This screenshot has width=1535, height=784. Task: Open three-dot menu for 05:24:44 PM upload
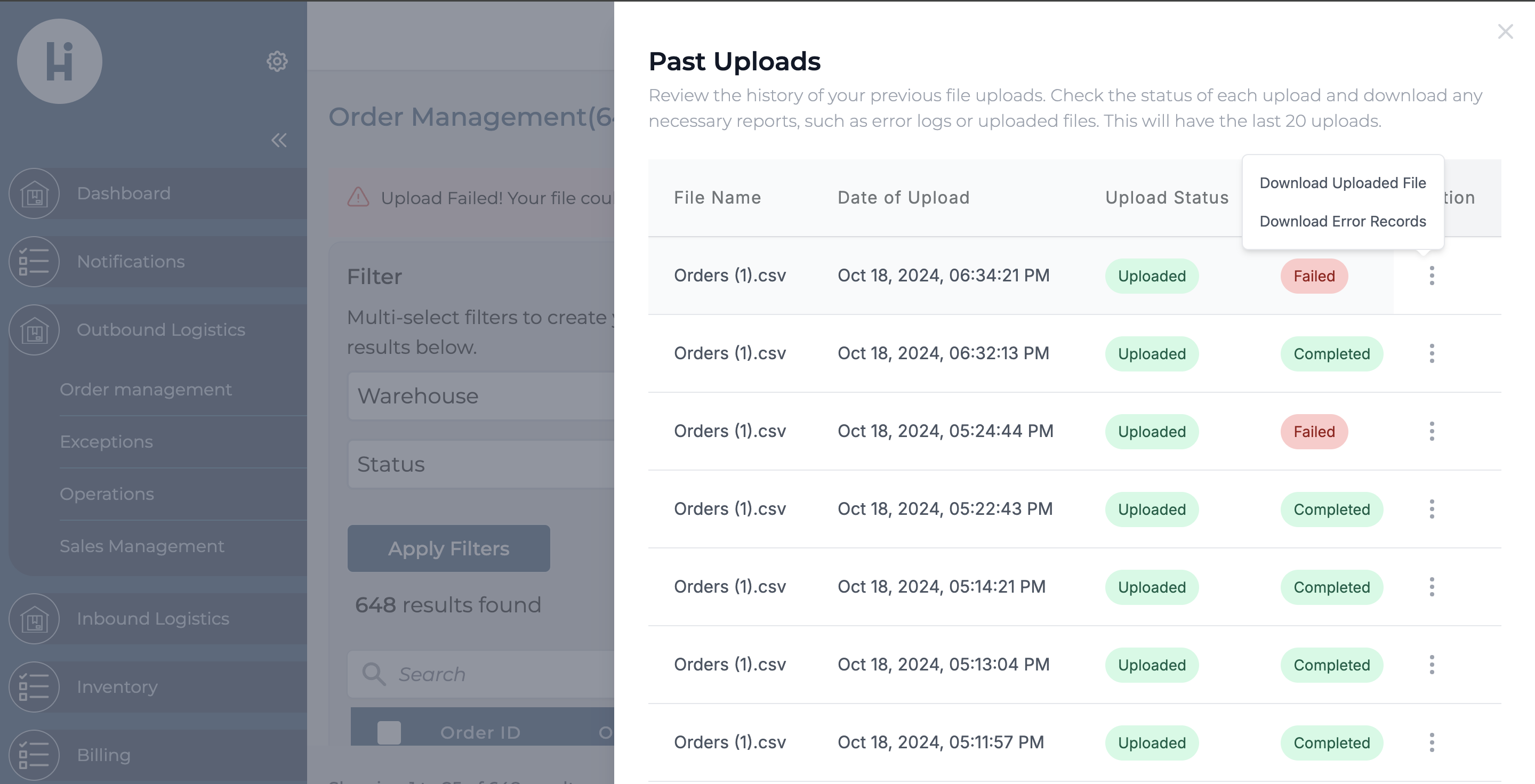pyautogui.click(x=1432, y=431)
